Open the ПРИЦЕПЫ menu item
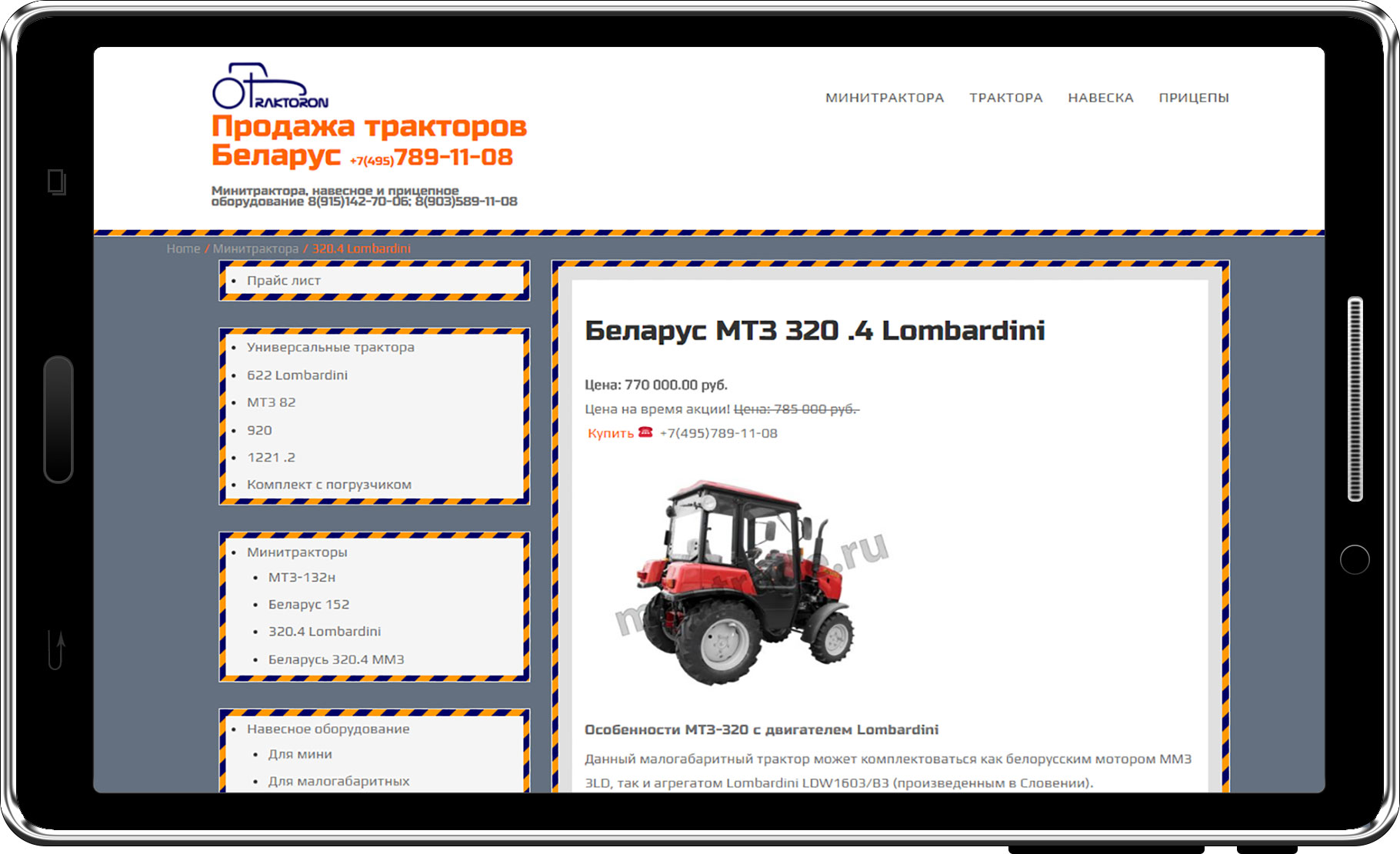1400x854 pixels. pyautogui.click(x=1194, y=98)
